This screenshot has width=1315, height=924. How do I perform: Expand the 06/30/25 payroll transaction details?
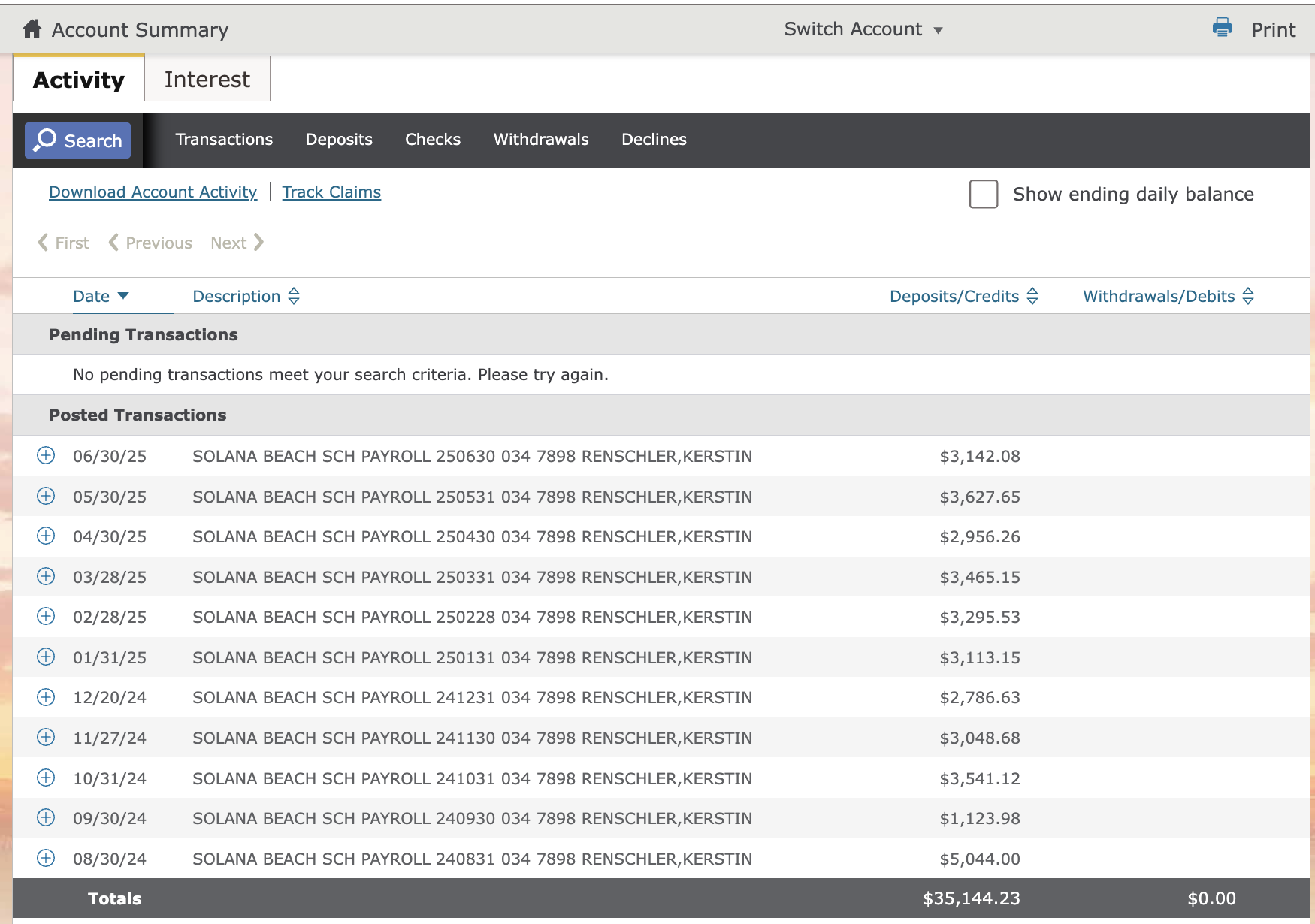tap(46, 456)
